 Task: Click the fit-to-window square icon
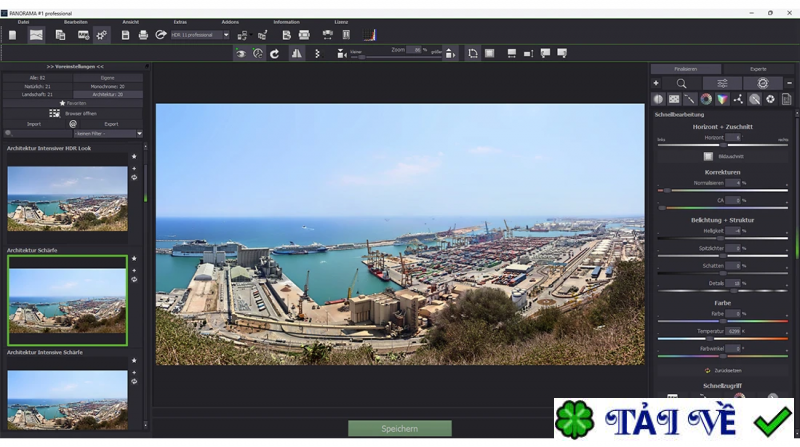(x=490, y=54)
